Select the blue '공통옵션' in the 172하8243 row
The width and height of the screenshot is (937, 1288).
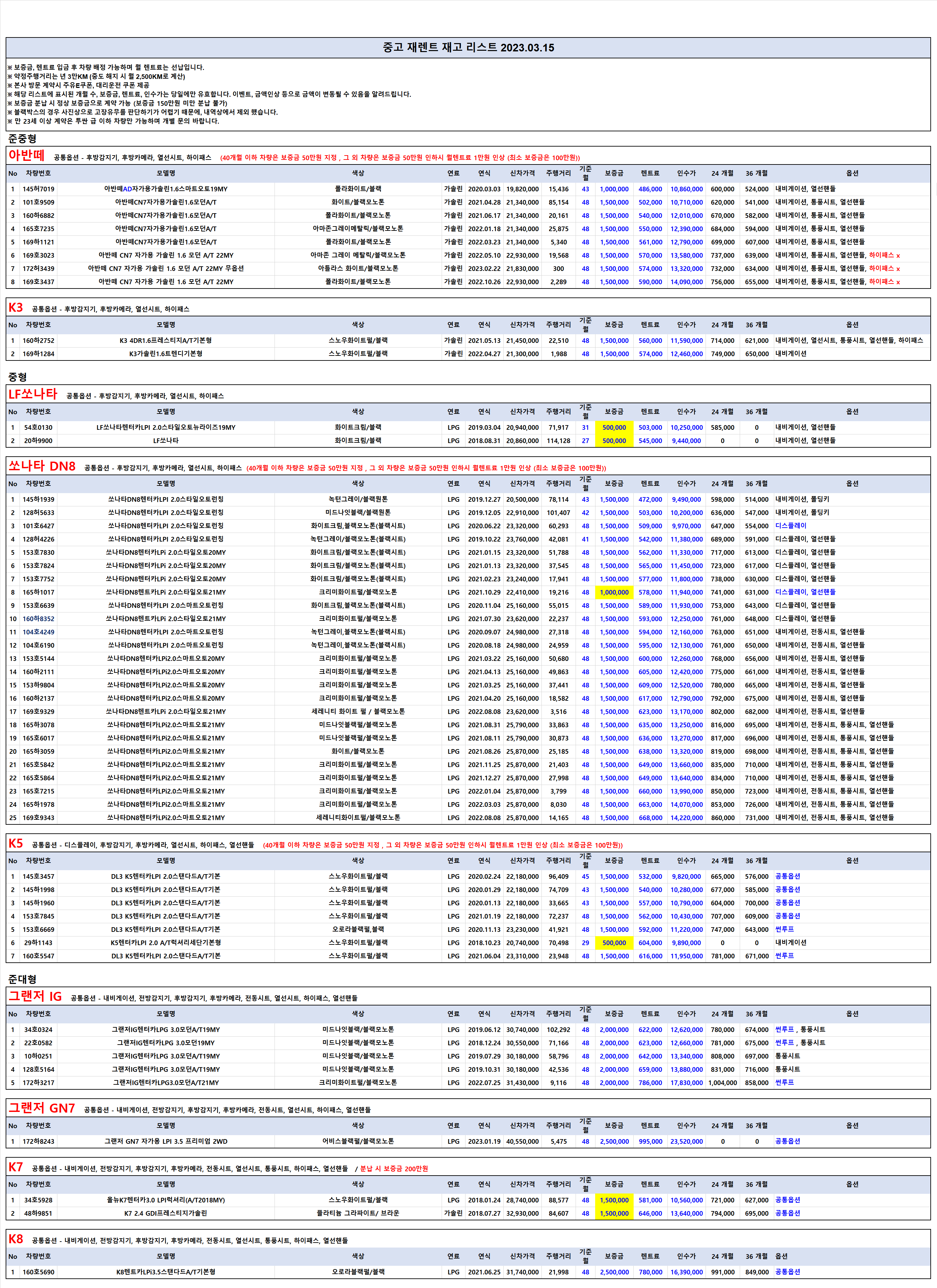pyautogui.click(x=788, y=1141)
